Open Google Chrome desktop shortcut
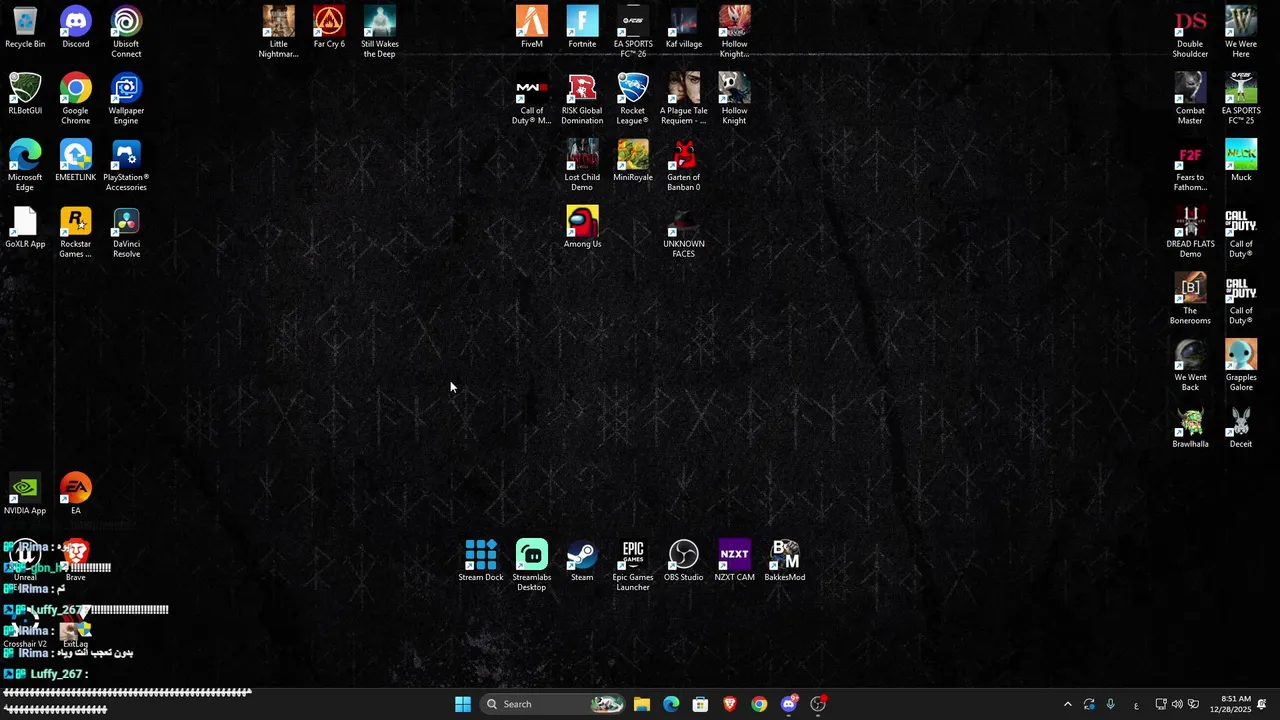Image resolution: width=1280 pixels, height=720 pixels. tap(76, 99)
